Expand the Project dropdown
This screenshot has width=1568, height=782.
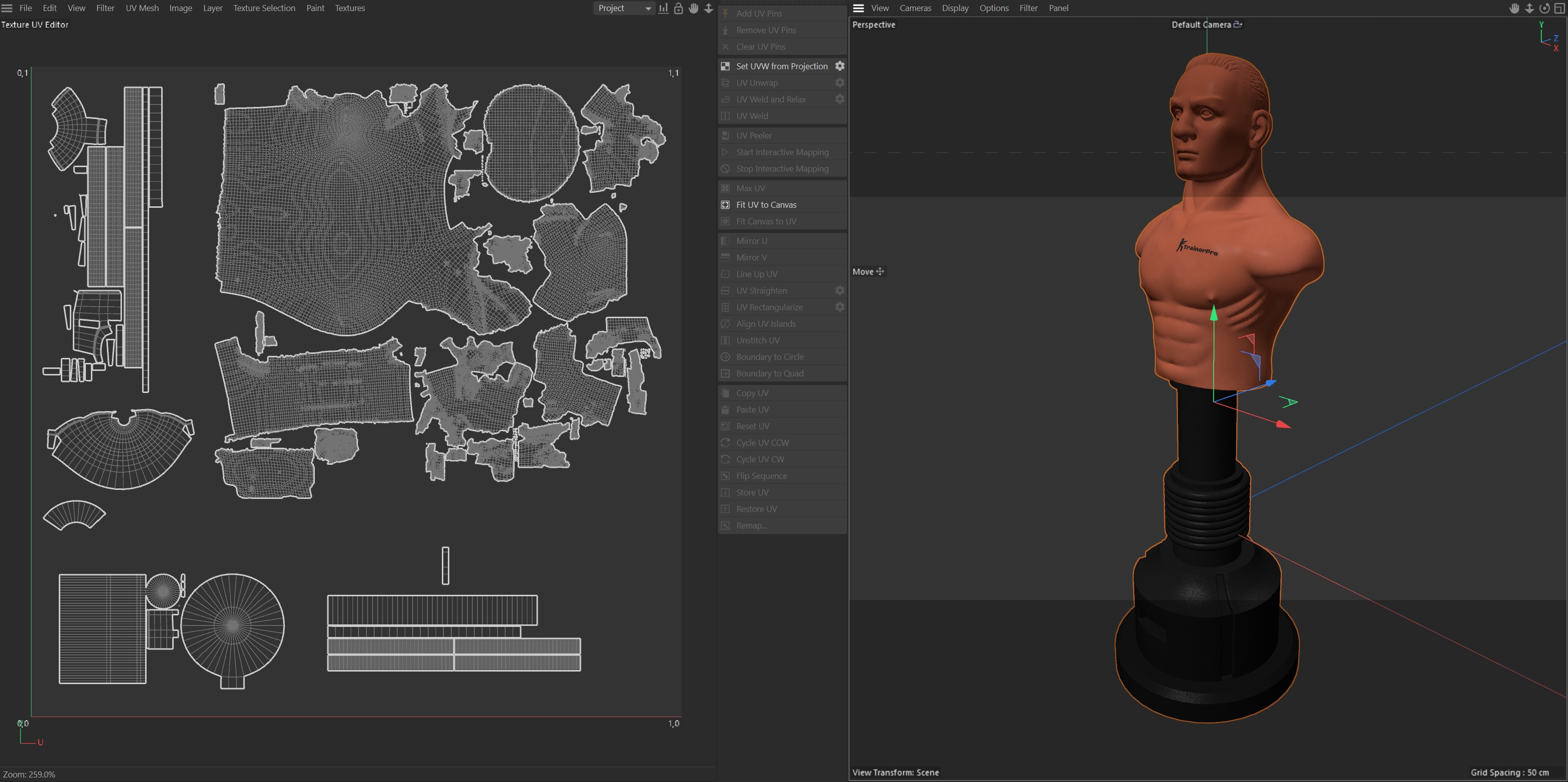pyautogui.click(x=624, y=8)
